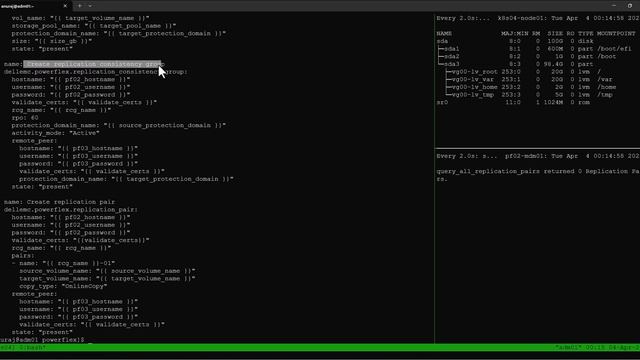Viewport: 640px width, 360px height.
Task: Click the query_all_replication_pairs output text
Action: point(538,175)
